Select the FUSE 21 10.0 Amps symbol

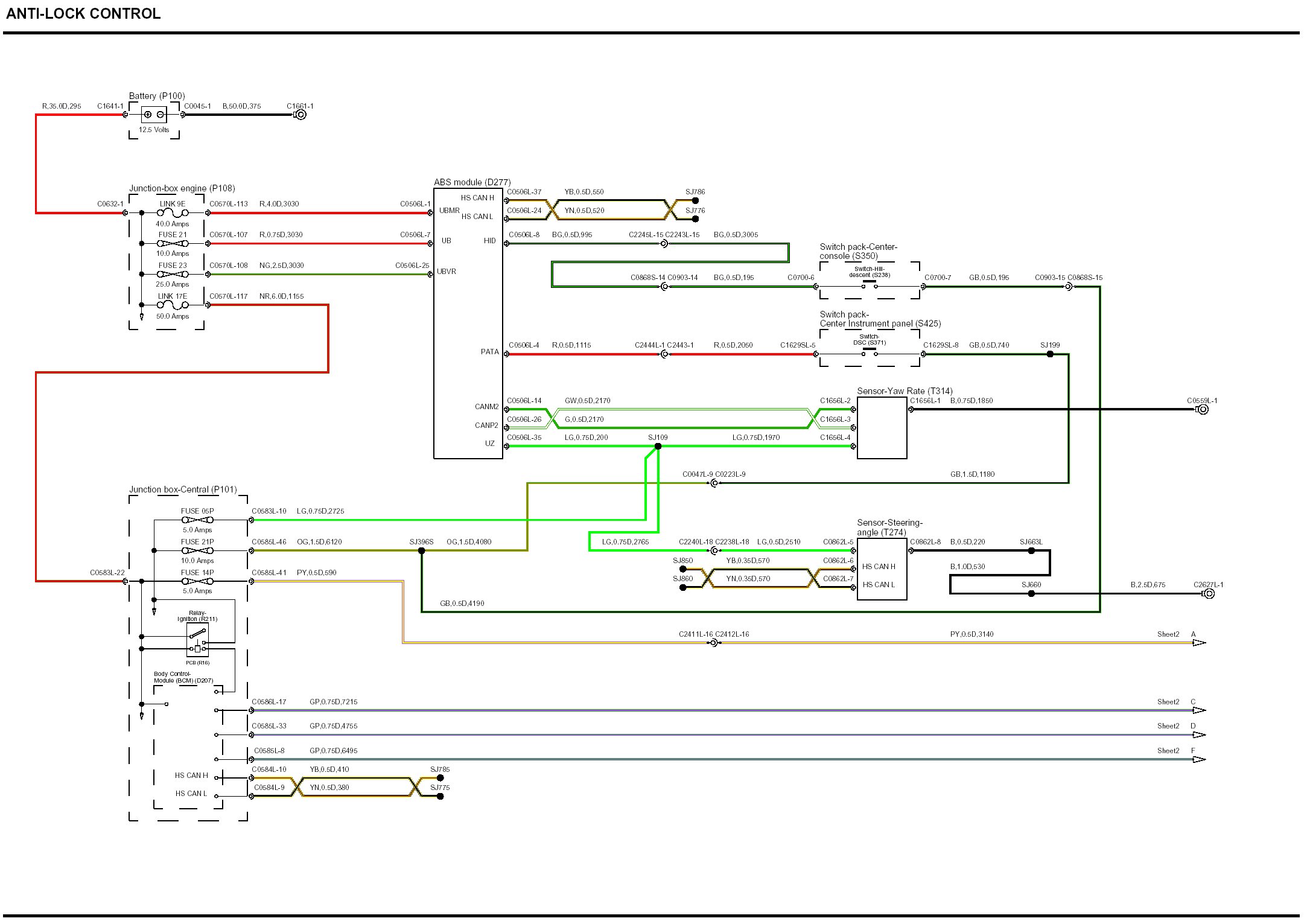pyautogui.click(x=173, y=244)
